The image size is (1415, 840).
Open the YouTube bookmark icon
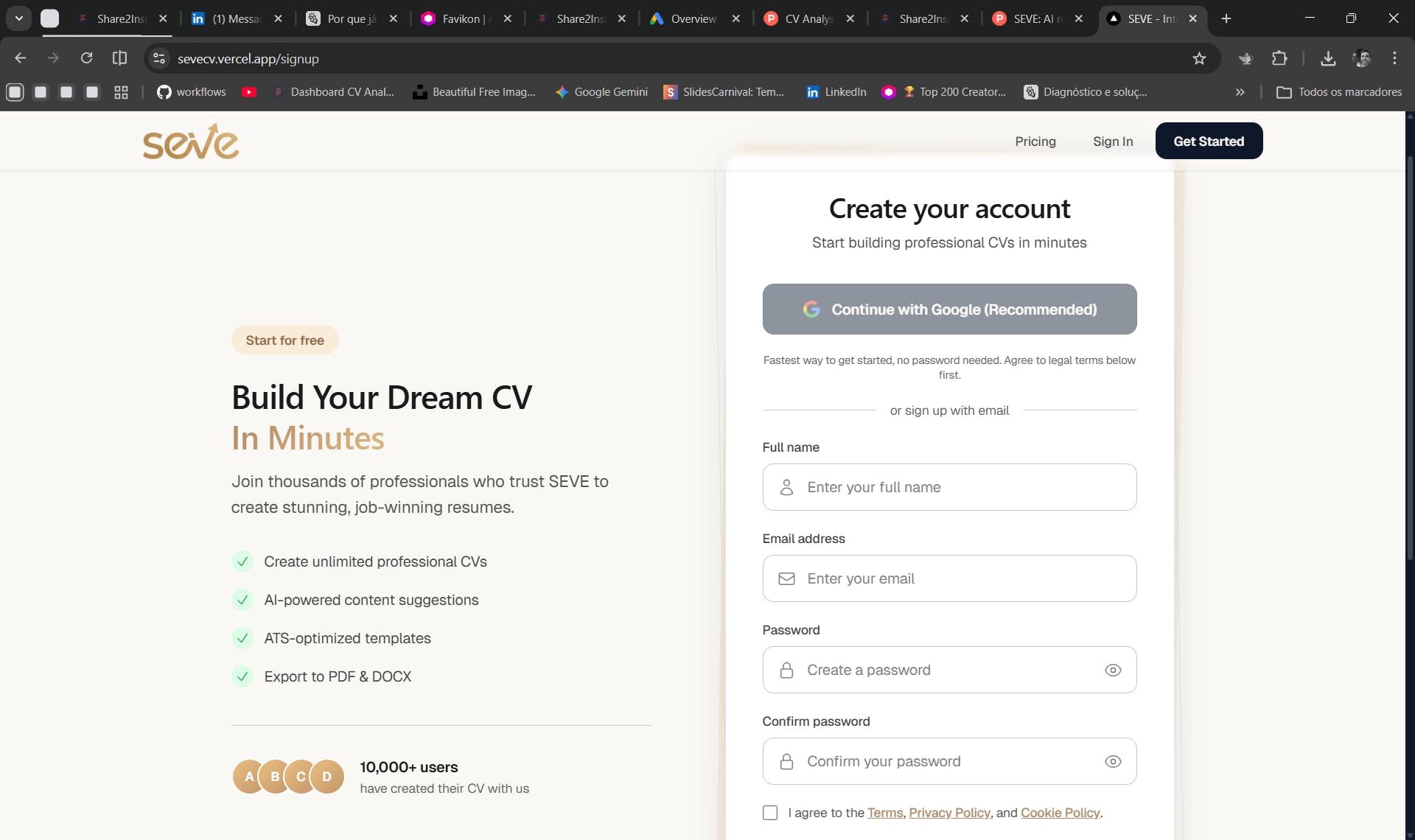point(249,92)
